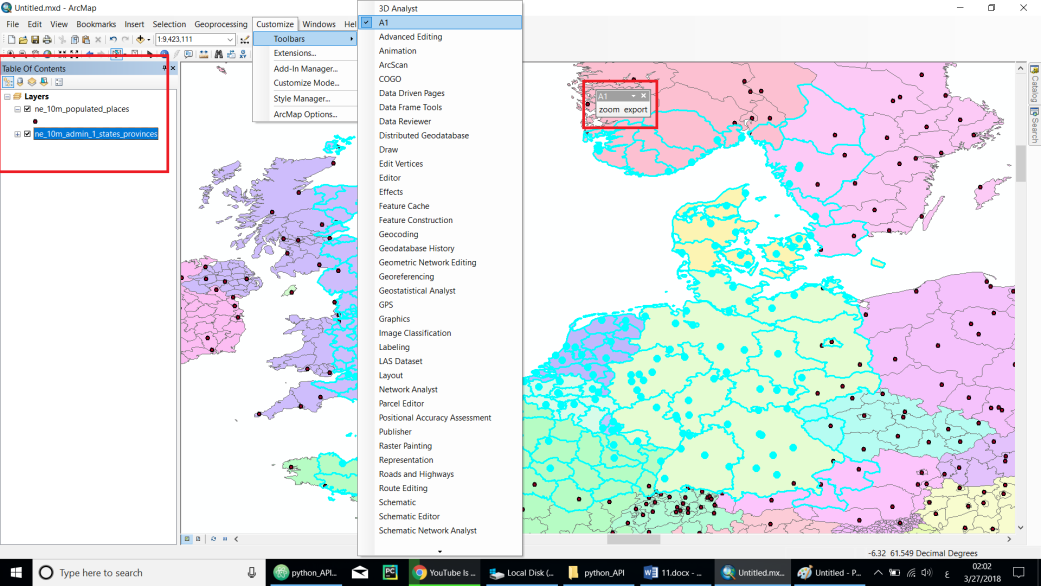This screenshot has height=586, width=1041.
Task: Click the populated places point symbol swatch
Action: tap(35, 121)
